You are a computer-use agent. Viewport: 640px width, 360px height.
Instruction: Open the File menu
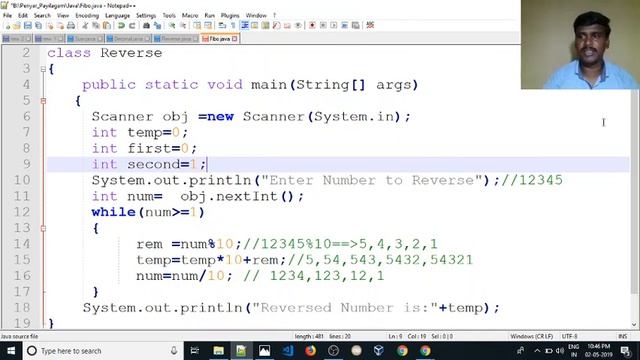pos(7,15)
